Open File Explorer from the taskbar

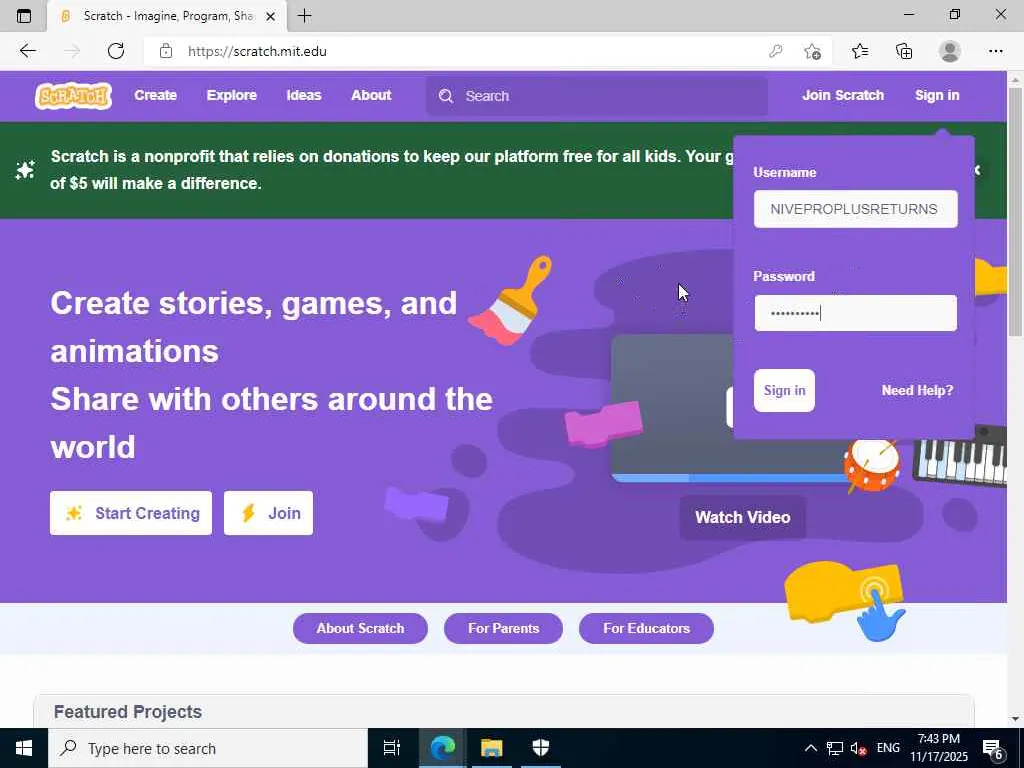pyautogui.click(x=491, y=748)
